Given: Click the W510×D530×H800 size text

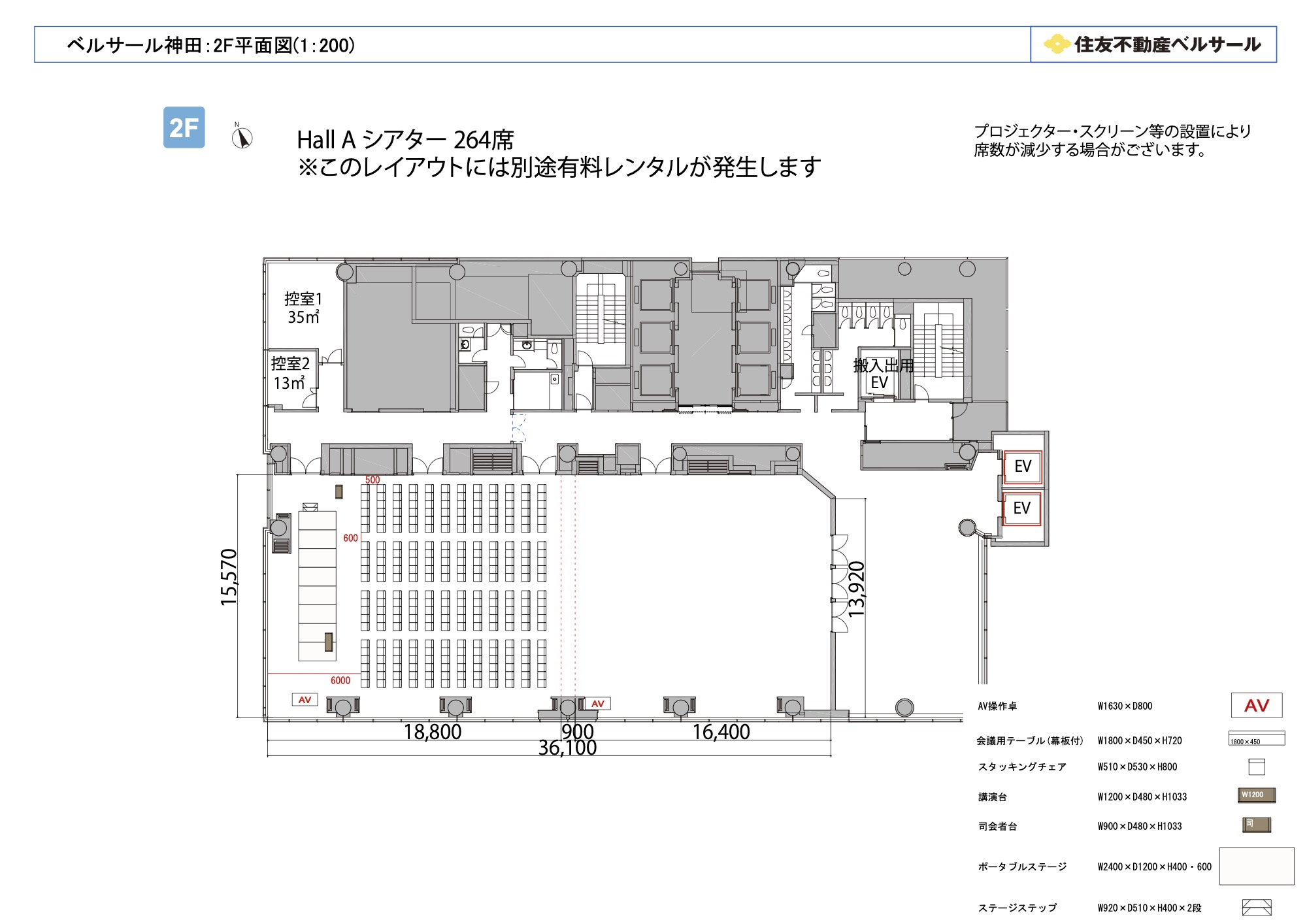Looking at the screenshot, I should [x=1137, y=767].
